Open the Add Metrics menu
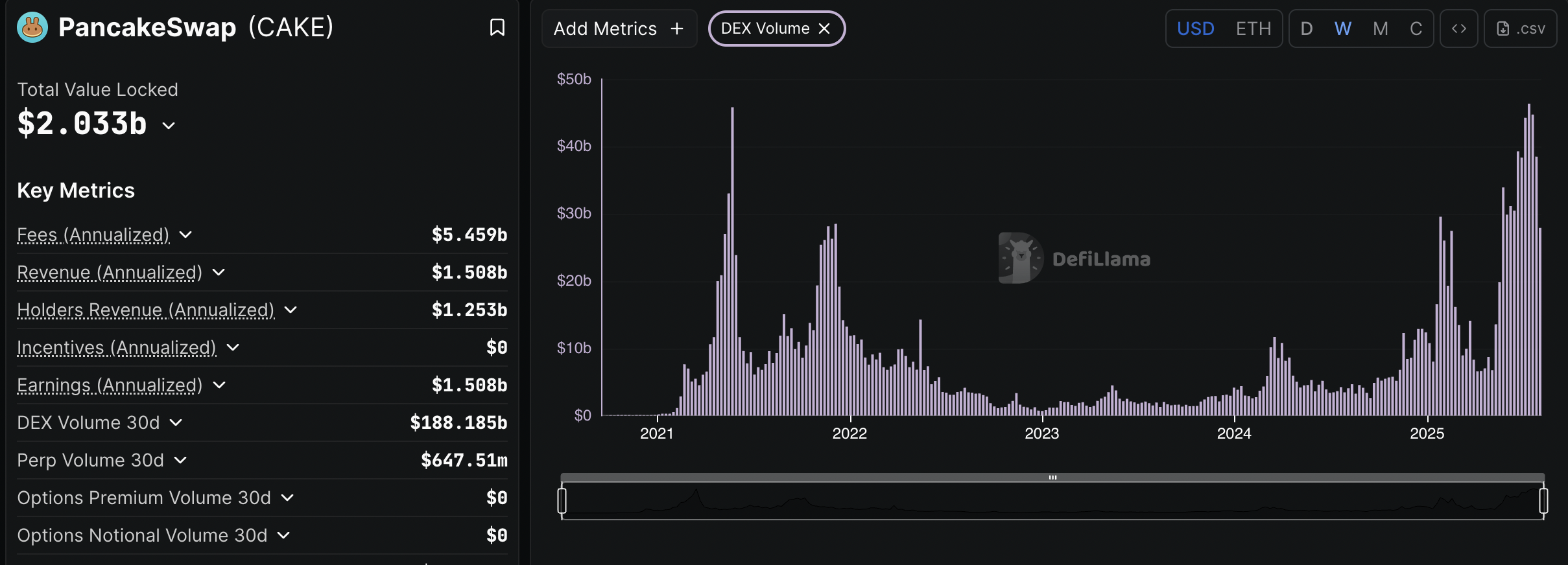Image resolution: width=1568 pixels, height=565 pixels. tap(619, 29)
